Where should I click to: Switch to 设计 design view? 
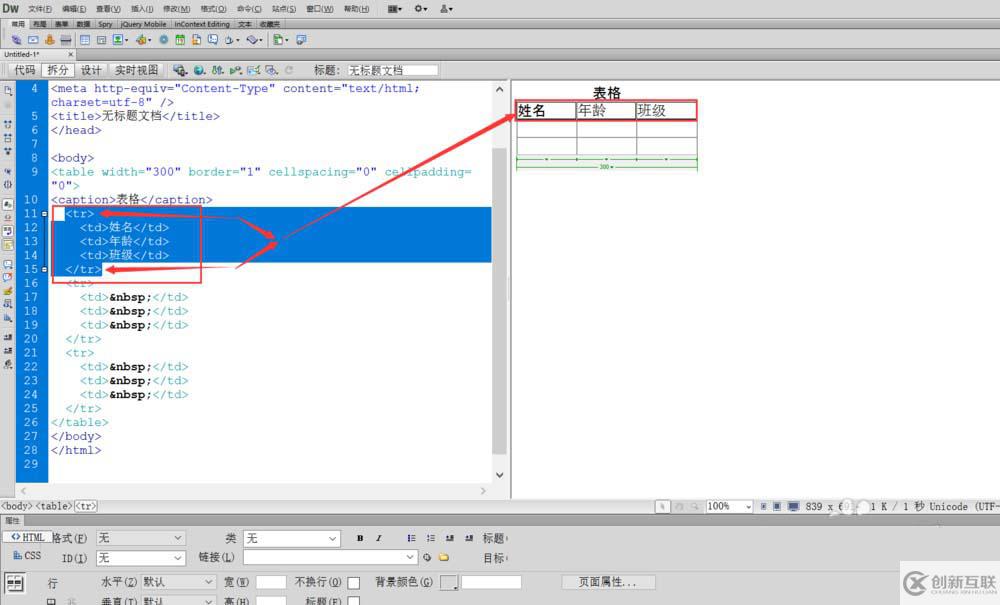tap(91, 70)
